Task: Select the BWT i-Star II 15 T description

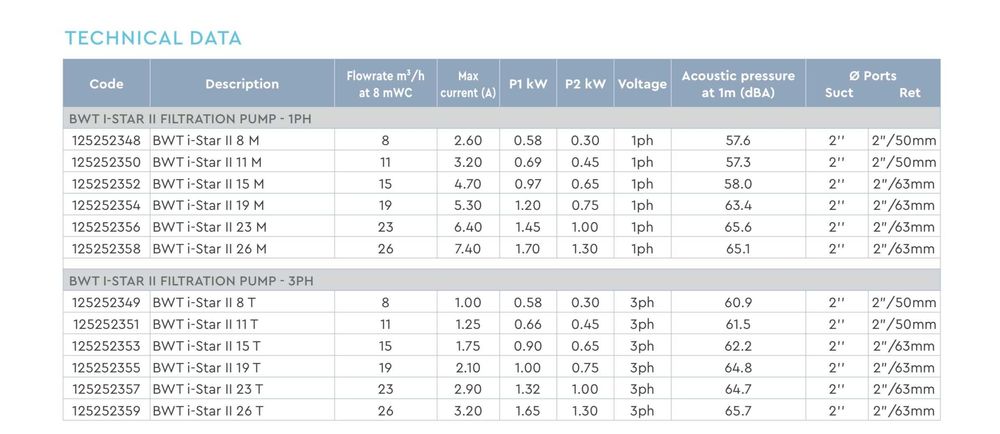Action: point(206,345)
